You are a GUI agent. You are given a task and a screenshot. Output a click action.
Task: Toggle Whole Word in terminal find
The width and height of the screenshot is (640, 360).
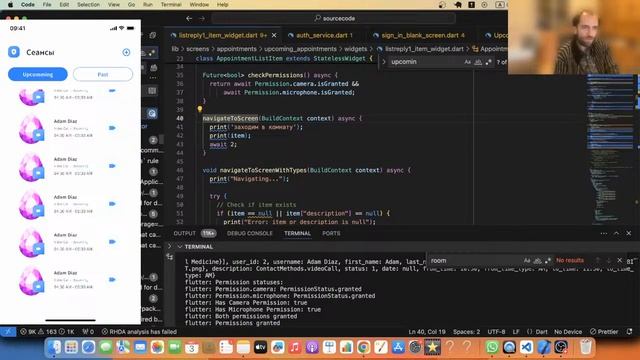(538, 260)
